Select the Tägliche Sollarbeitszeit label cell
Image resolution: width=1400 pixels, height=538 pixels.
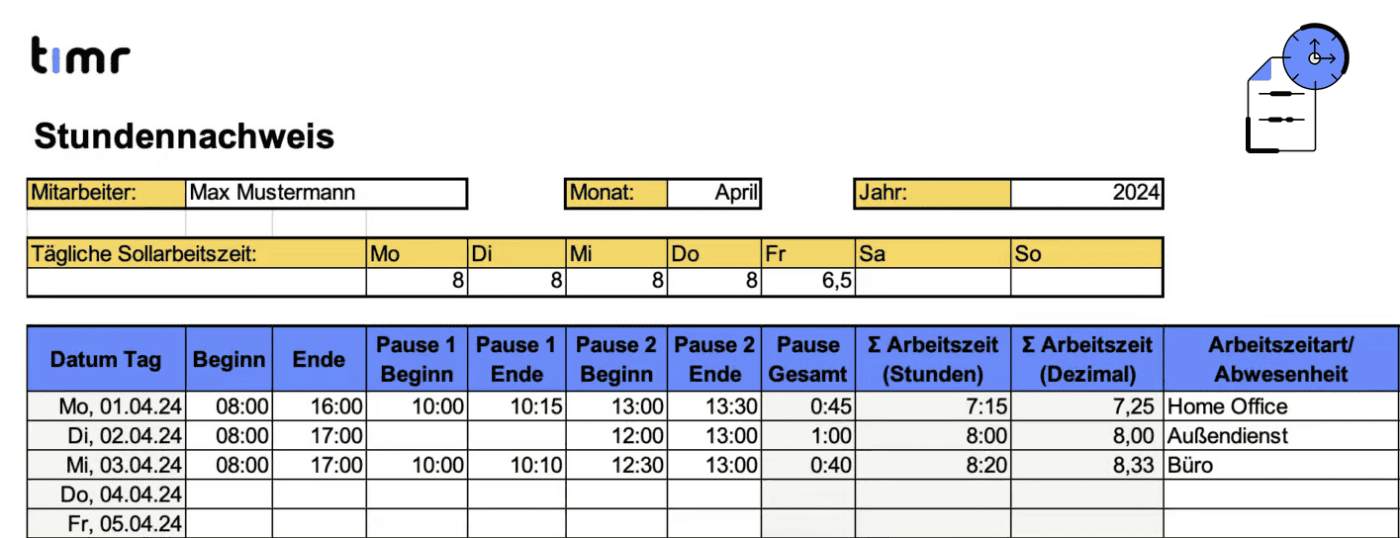coord(196,254)
